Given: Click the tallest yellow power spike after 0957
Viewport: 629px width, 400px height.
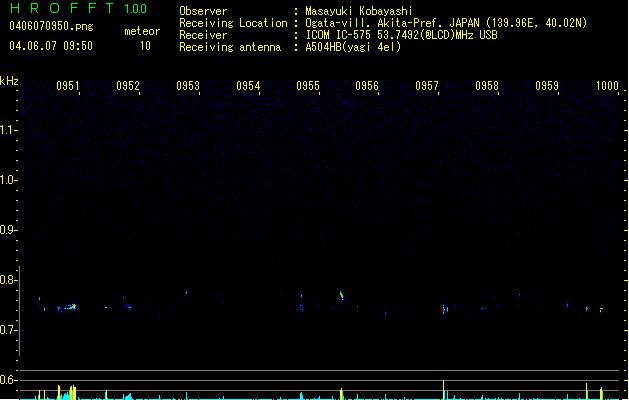Looking at the screenshot, I should coord(443,390).
